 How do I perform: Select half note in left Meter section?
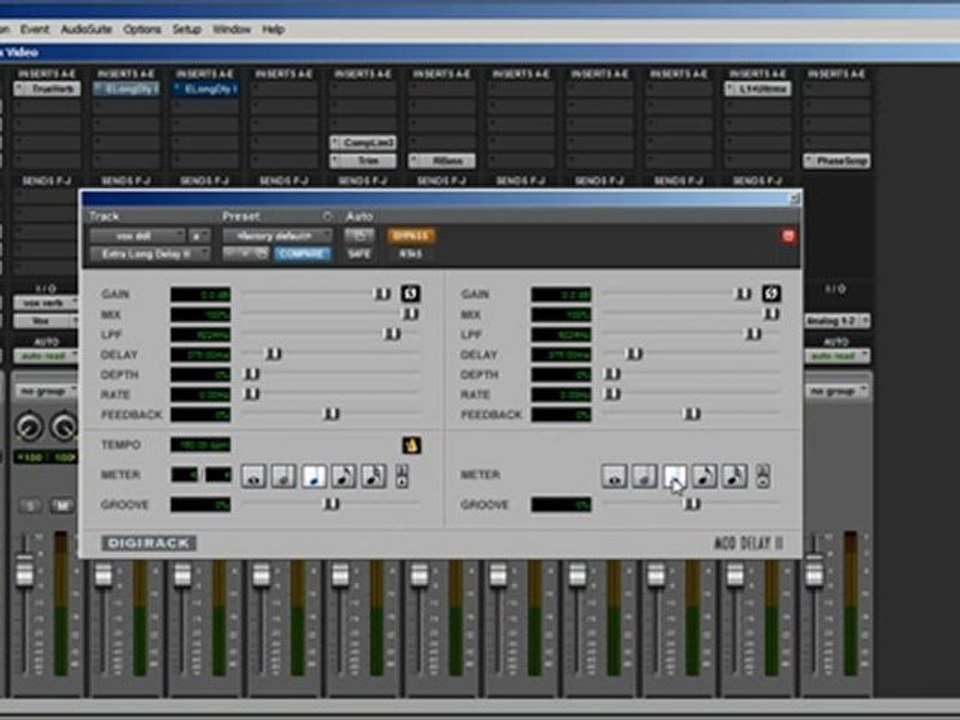(283, 476)
